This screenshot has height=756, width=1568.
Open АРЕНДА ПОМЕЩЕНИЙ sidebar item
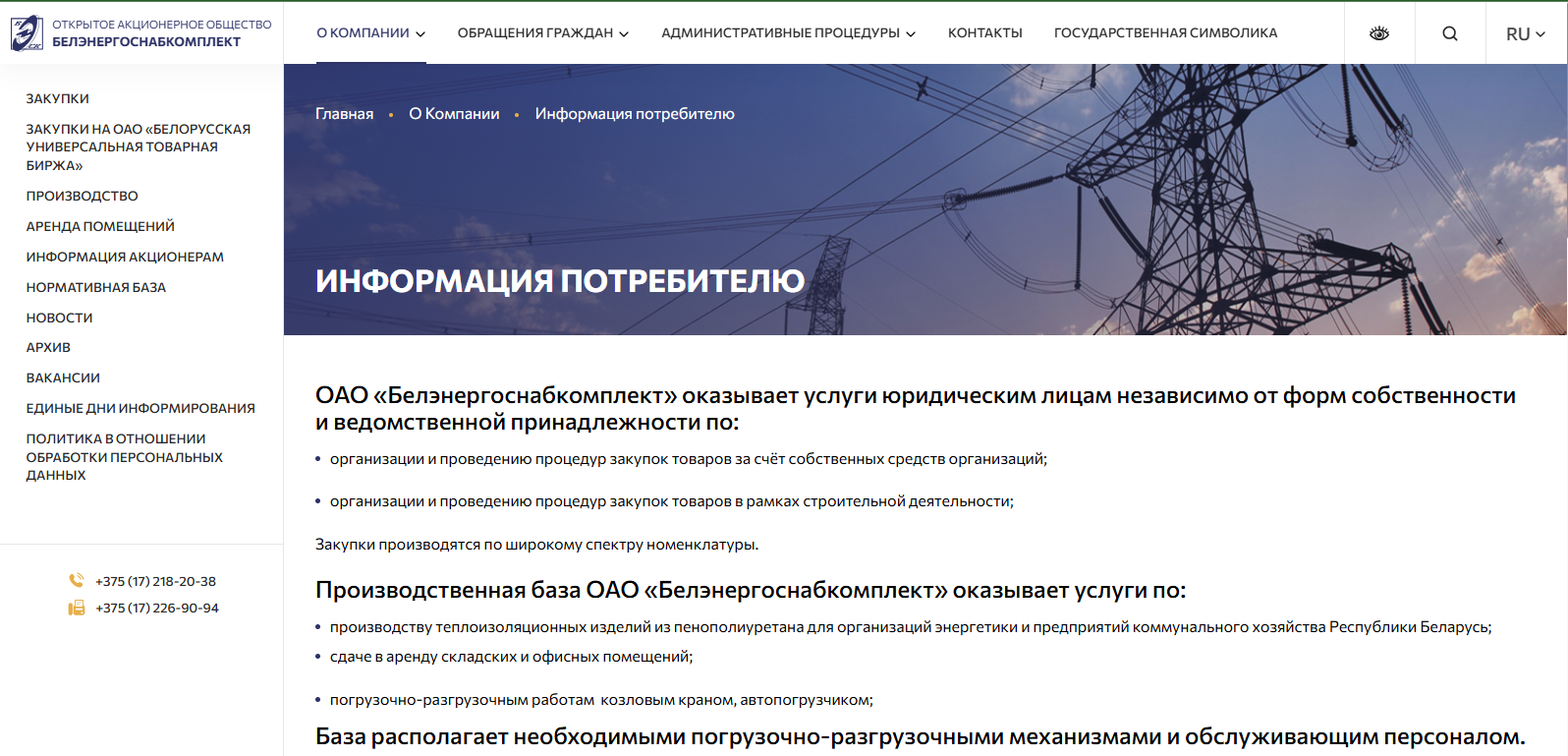tap(100, 226)
